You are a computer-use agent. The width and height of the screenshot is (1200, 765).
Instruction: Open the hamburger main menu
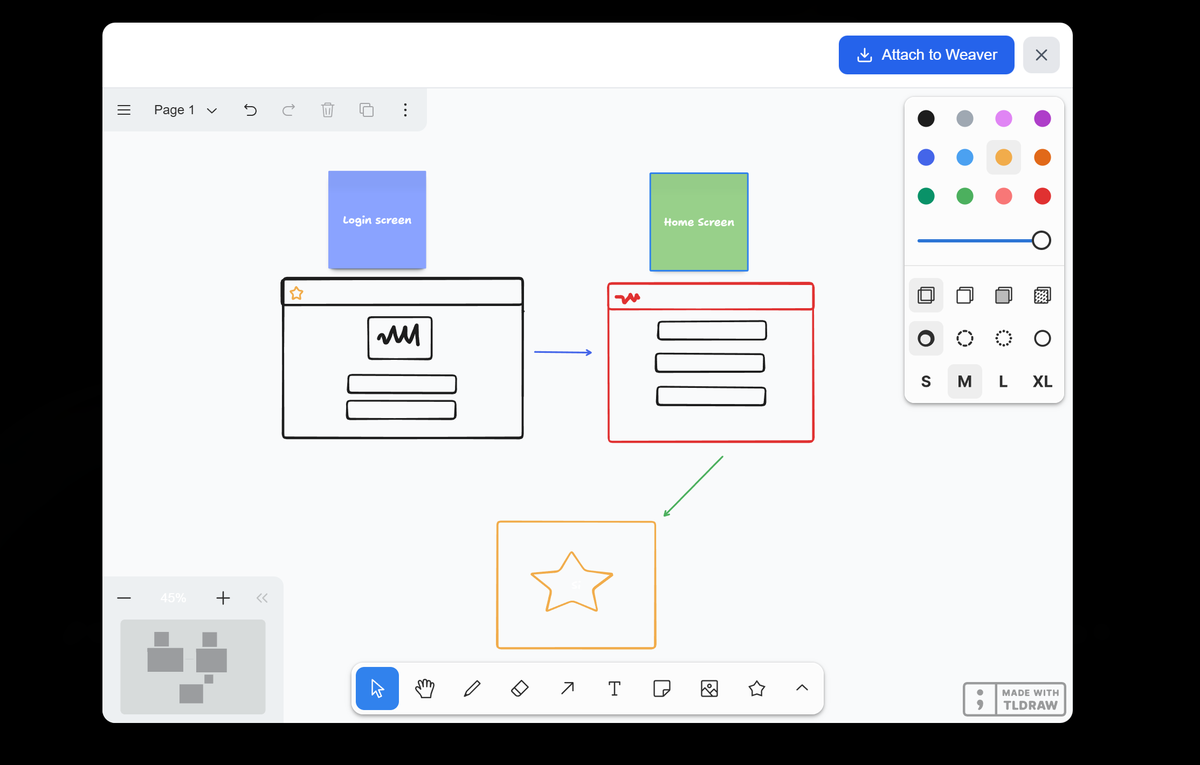[x=124, y=110]
